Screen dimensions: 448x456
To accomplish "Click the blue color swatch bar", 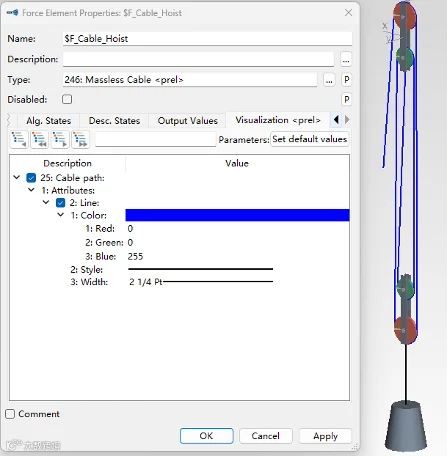I will tap(237, 215).
